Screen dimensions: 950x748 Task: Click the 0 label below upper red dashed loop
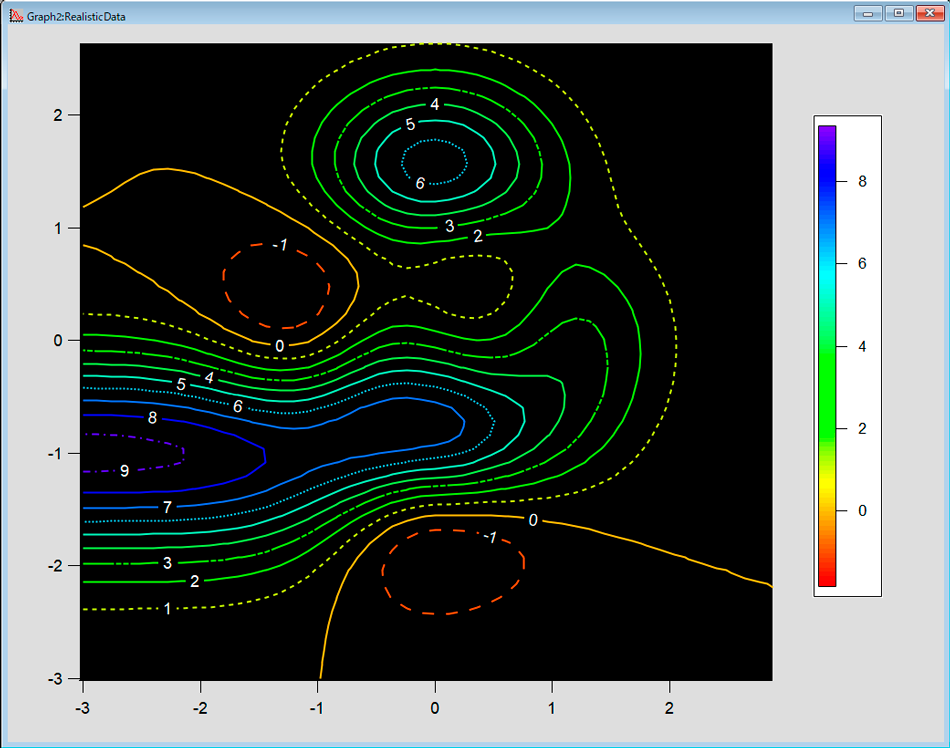(x=279, y=346)
